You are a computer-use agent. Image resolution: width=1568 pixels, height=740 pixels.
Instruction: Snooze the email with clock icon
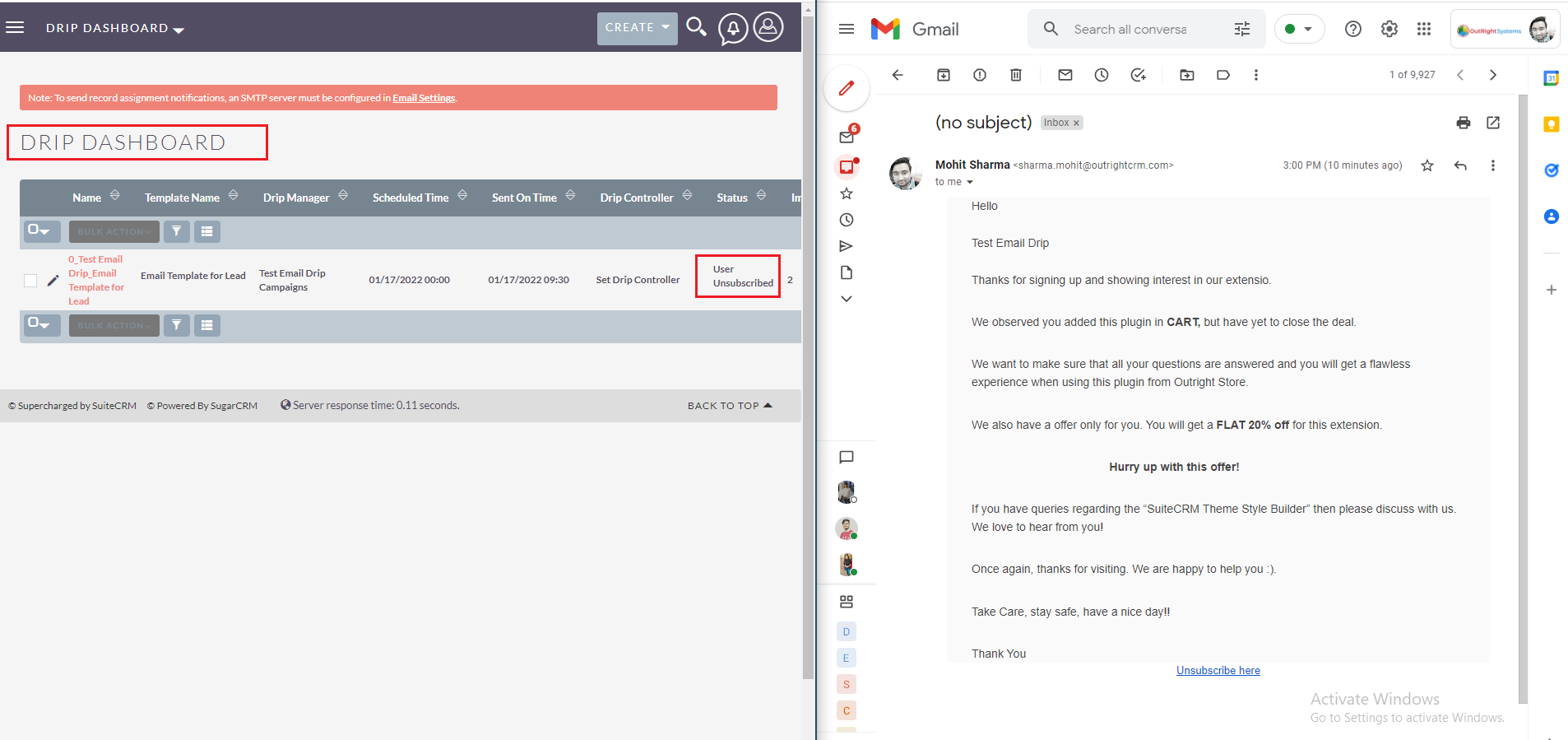click(1102, 75)
